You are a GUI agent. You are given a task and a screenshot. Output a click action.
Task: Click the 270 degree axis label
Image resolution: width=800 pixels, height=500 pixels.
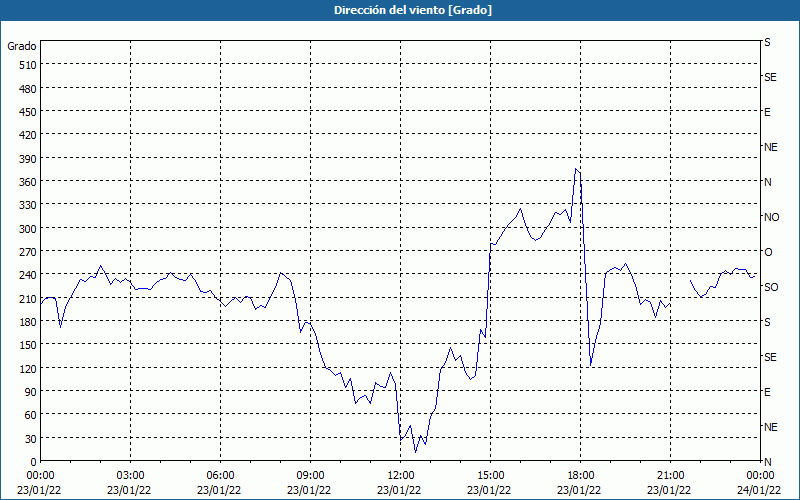pyautogui.click(x=28, y=252)
